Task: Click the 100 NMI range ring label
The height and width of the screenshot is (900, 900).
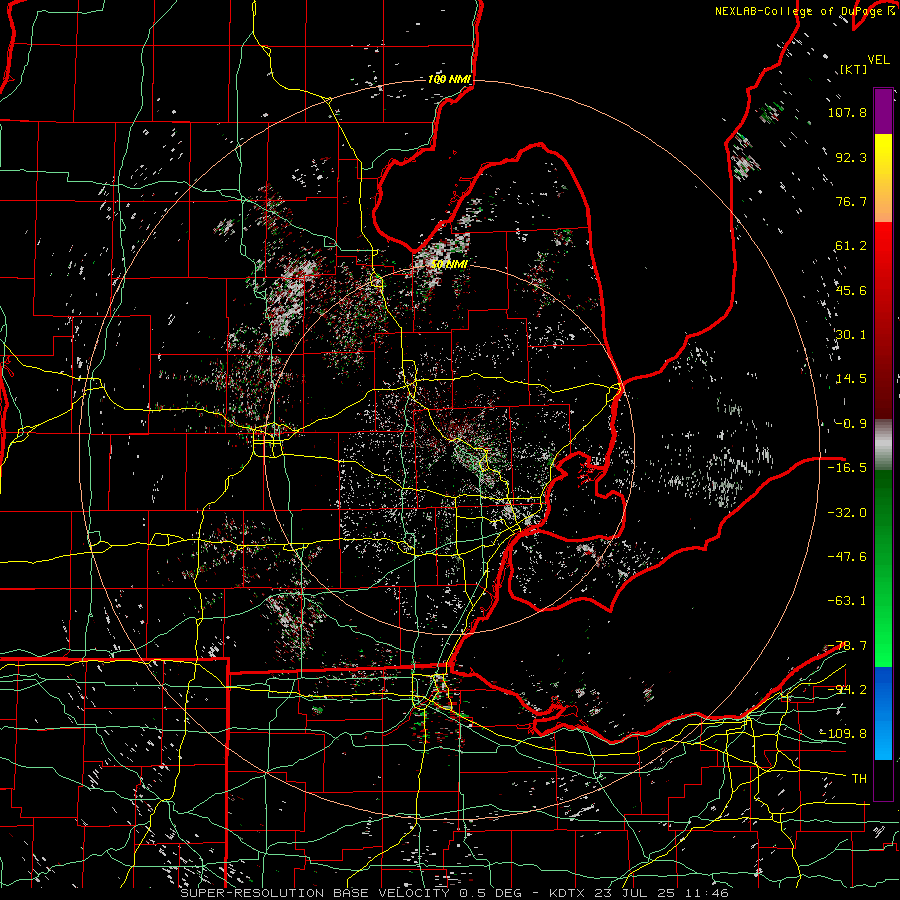Action: [x=449, y=79]
